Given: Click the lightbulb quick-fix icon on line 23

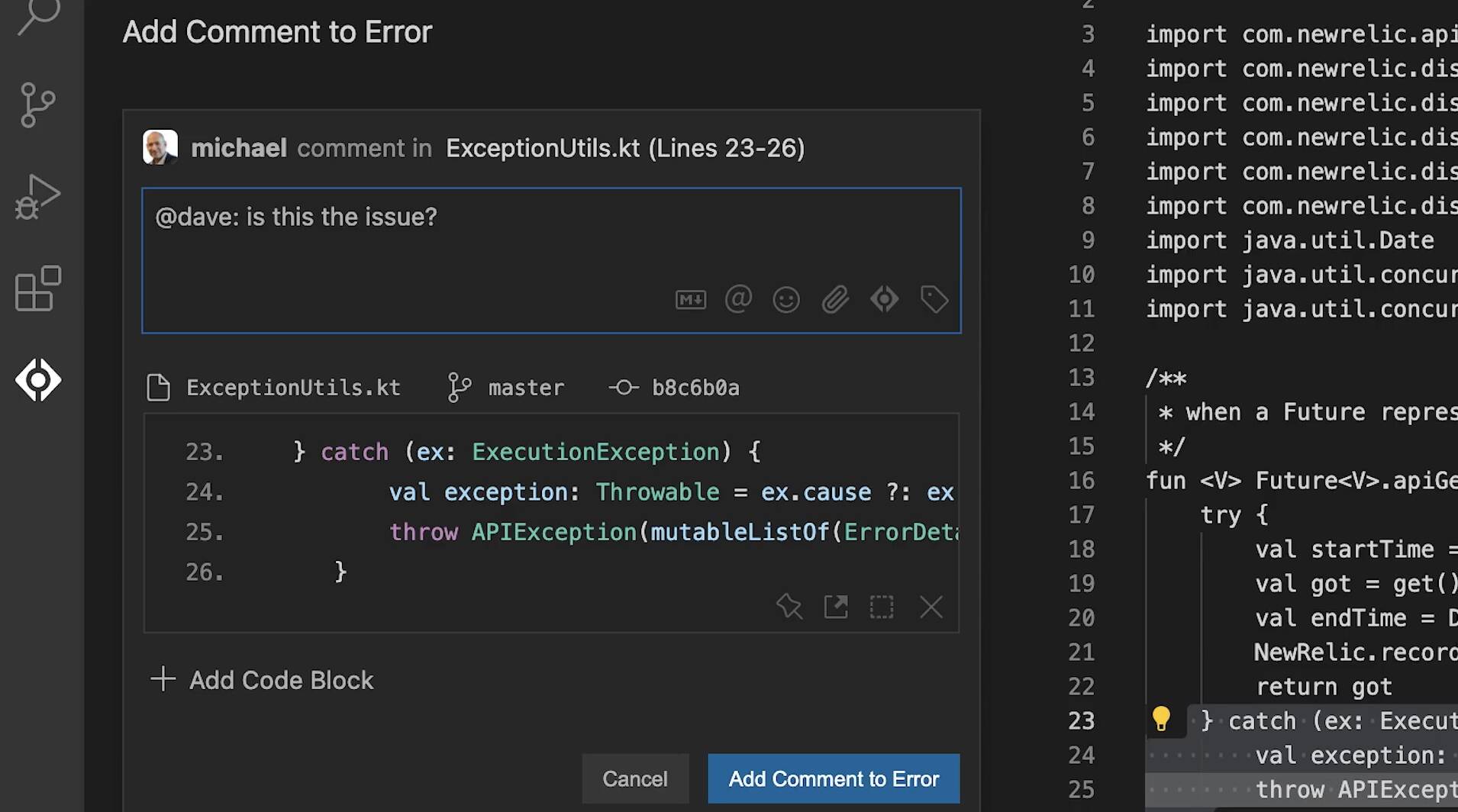Looking at the screenshot, I should (1161, 719).
